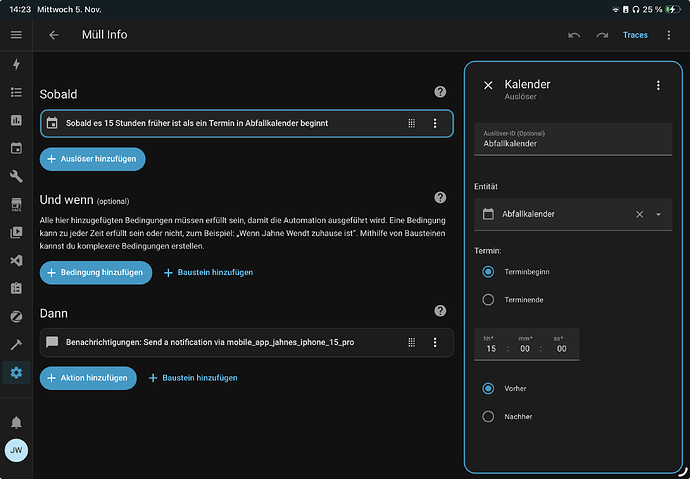This screenshot has width=690, height=479.
Task: Open top-right automation overflow menu
Action: point(669,35)
